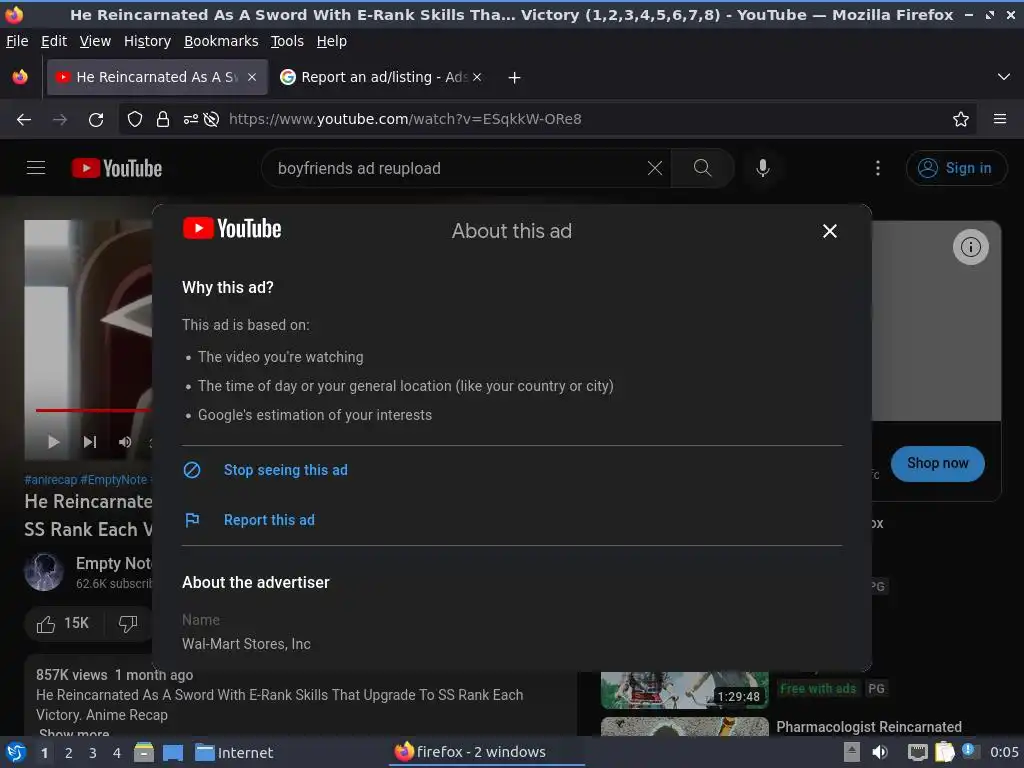Switch to the Report an ad/listing tab
Screen dimensions: 1024x768
point(383,77)
